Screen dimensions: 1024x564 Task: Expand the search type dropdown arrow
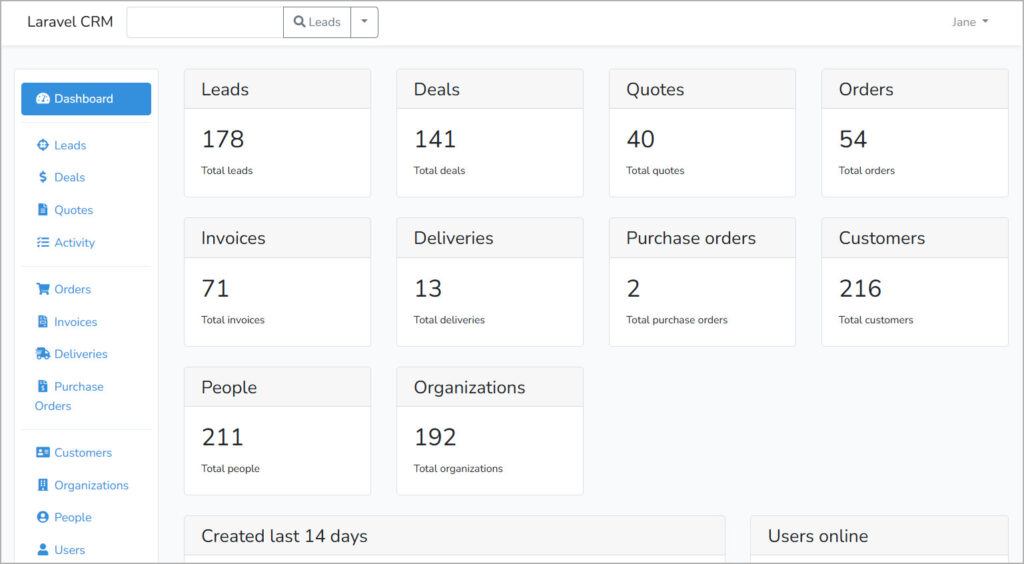[364, 22]
